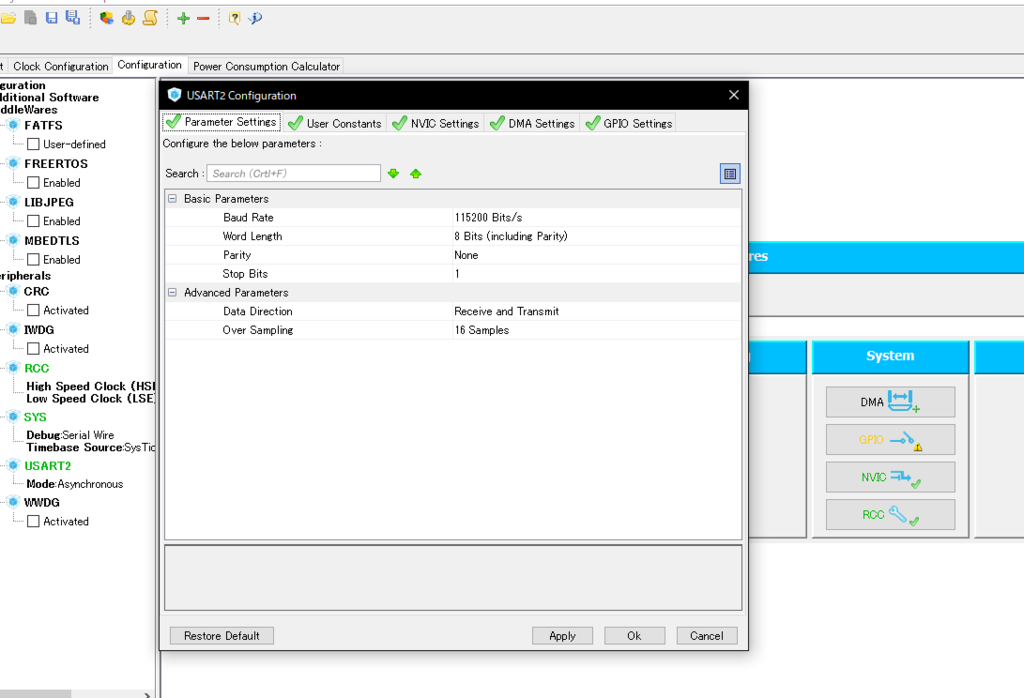This screenshot has width=1024, height=698.
Task: Collapse the Advanced Parameters group
Action: click(x=172, y=293)
